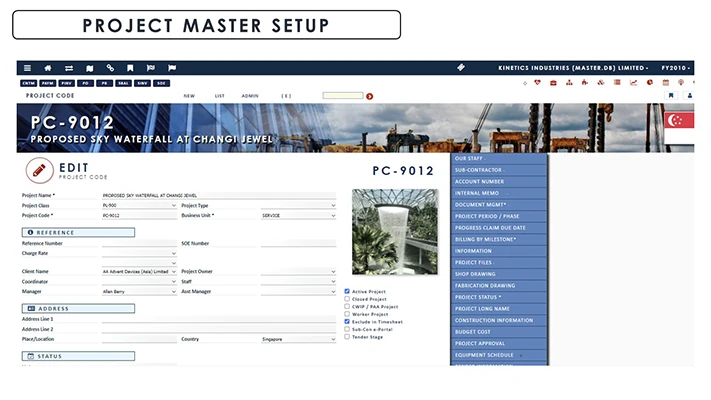Check the Closed Project checkbox

[x=347, y=299]
